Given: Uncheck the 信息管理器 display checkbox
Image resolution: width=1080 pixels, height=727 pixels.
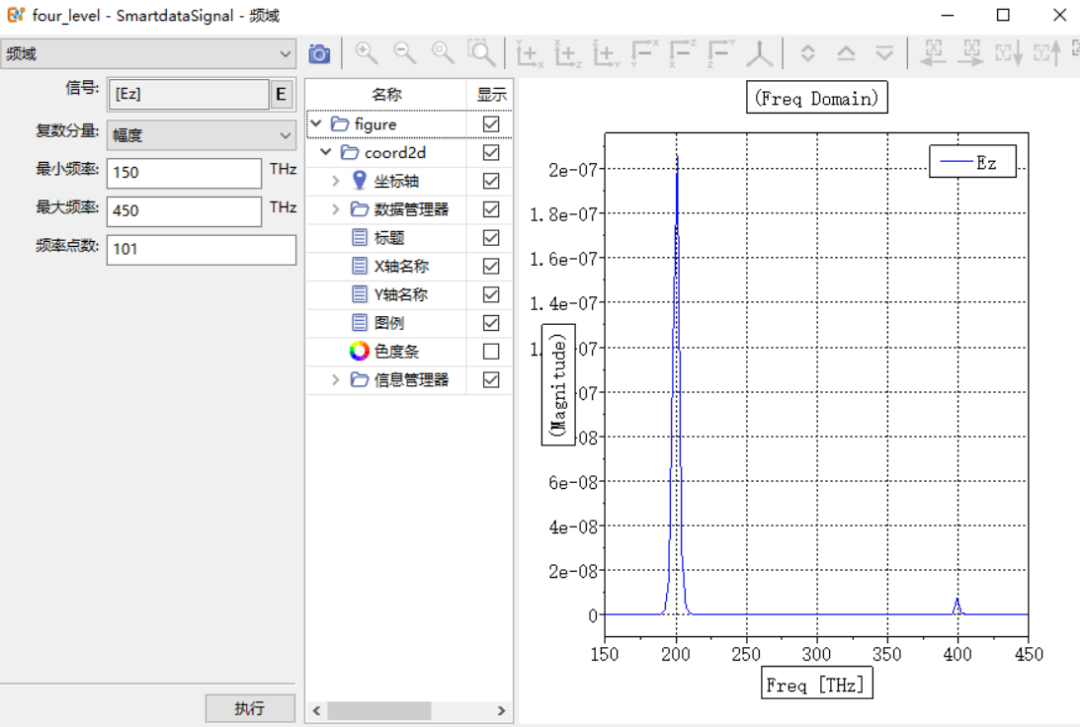Looking at the screenshot, I should (x=491, y=380).
